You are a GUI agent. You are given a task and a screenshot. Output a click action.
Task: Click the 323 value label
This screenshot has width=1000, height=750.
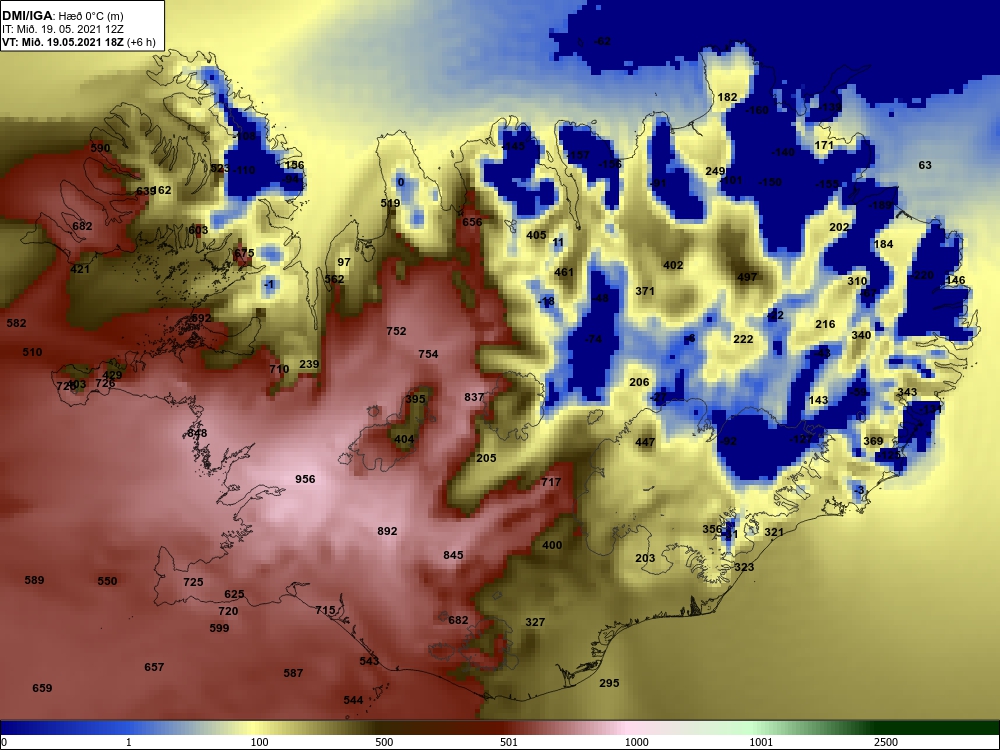pos(744,567)
